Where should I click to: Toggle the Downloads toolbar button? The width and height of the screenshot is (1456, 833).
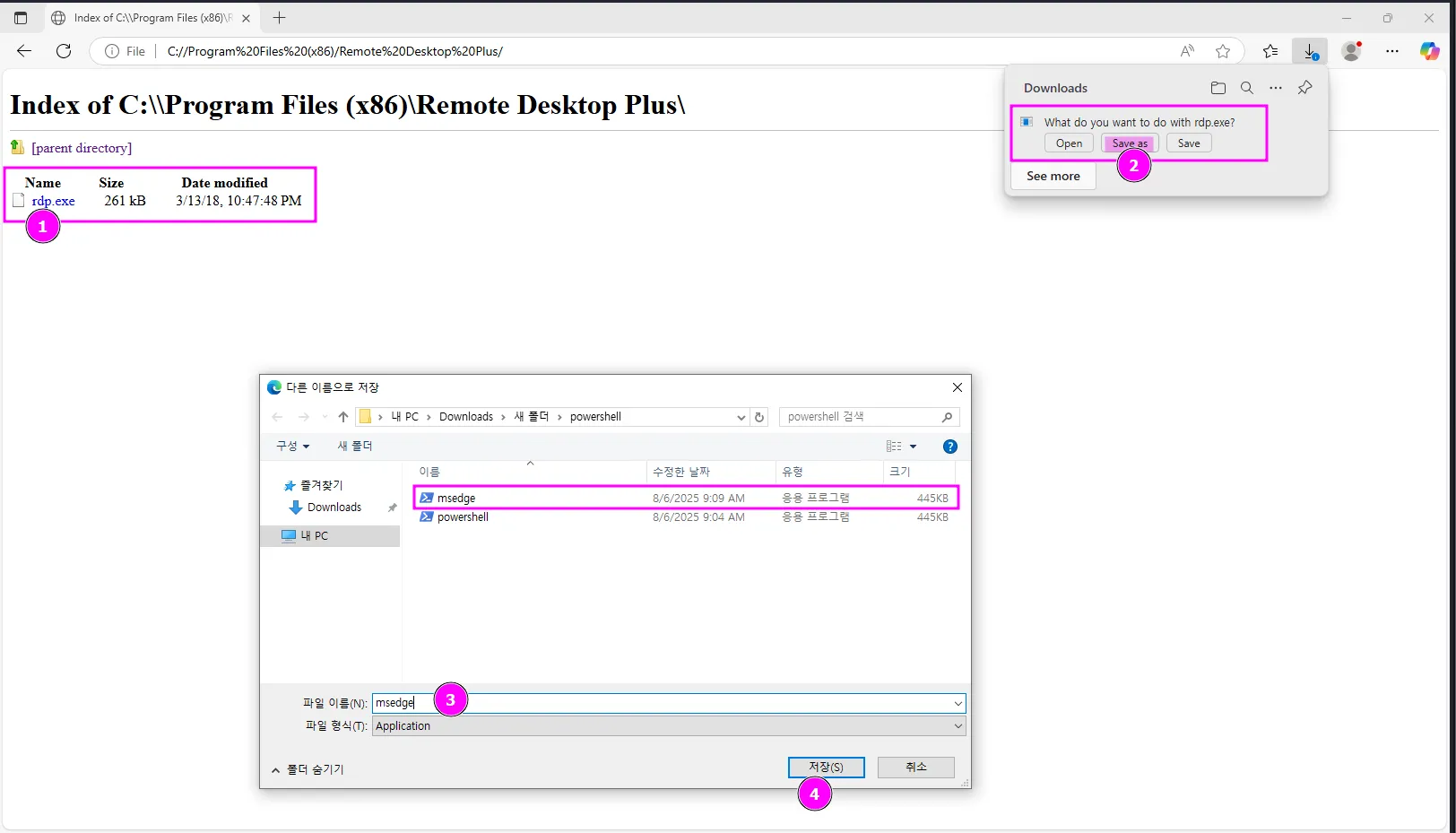click(x=1310, y=51)
